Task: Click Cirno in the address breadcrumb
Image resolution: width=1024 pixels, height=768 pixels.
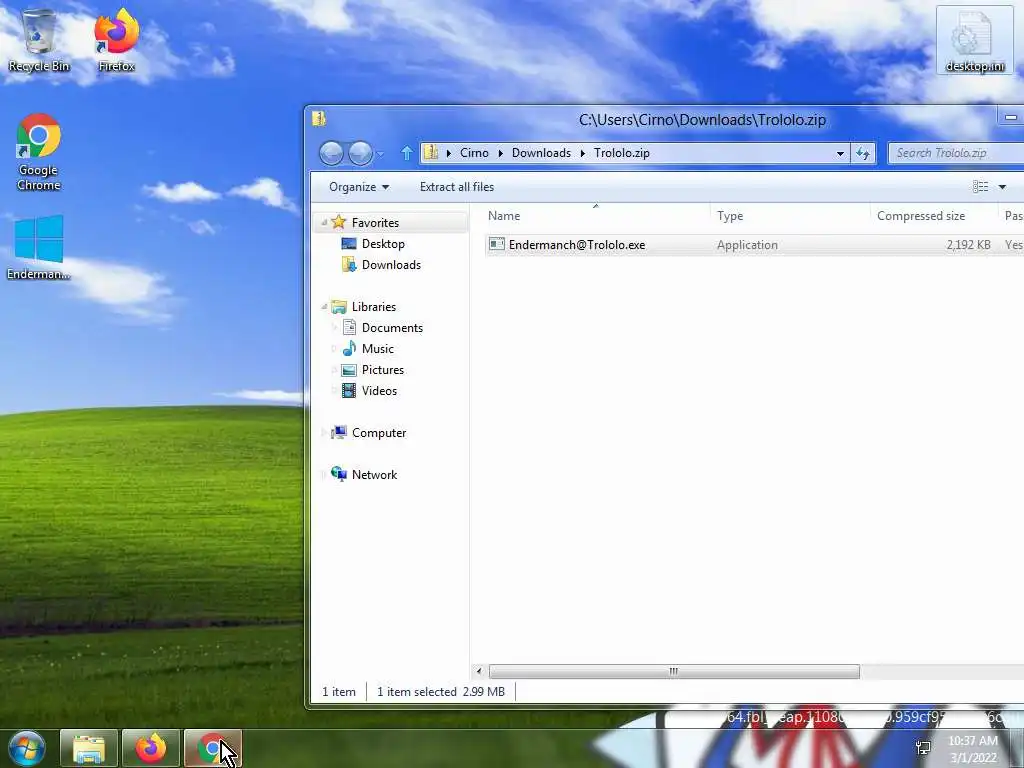Action: coord(474,153)
